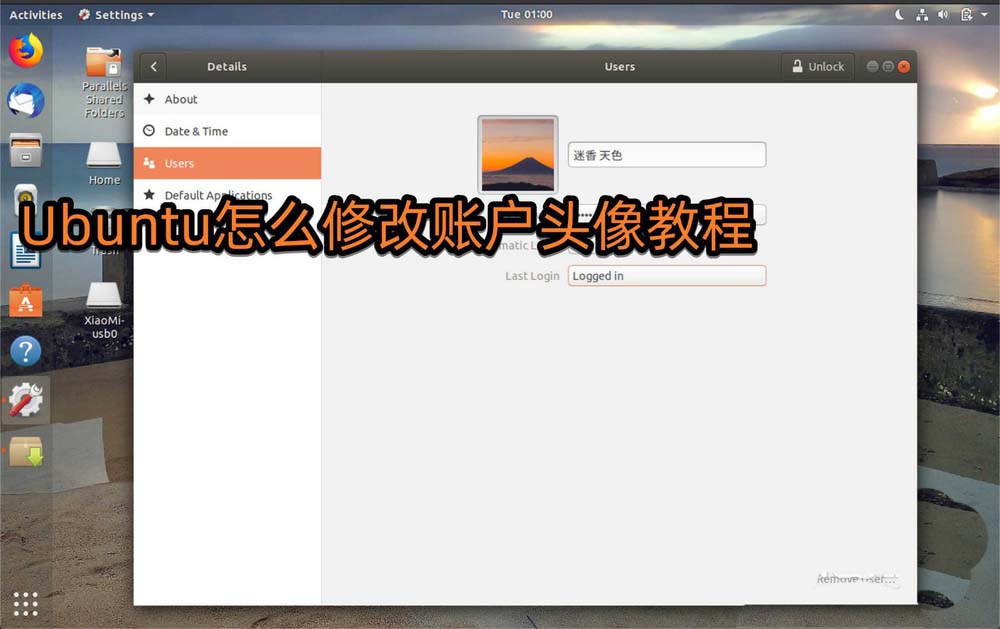The image size is (1000, 629).
Task: Open the Home desktop folder
Action: pyautogui.click(x=104, y=164)
